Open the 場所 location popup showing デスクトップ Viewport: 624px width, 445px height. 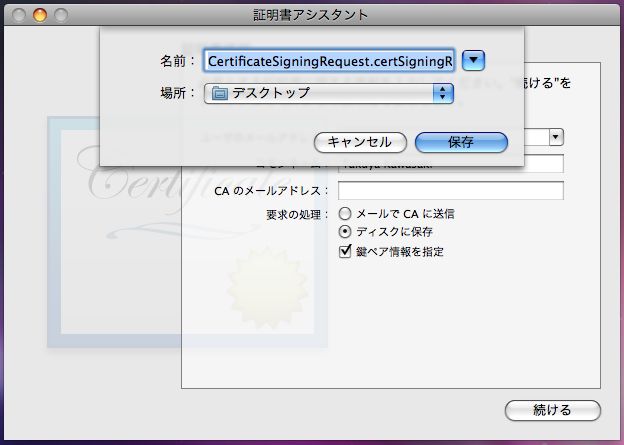[x=329, y=94]
